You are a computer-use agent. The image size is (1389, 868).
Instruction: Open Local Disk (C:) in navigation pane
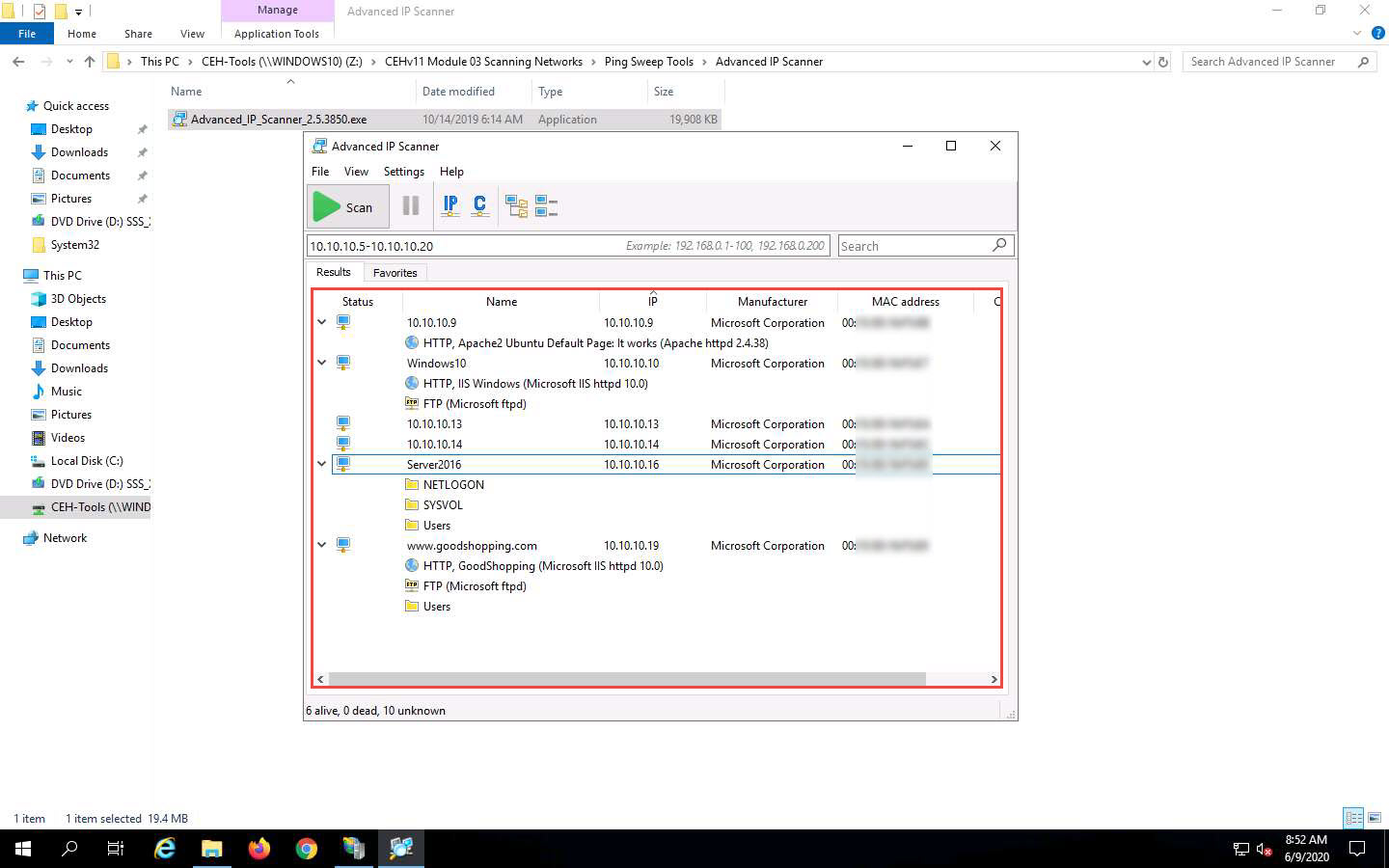87,461
